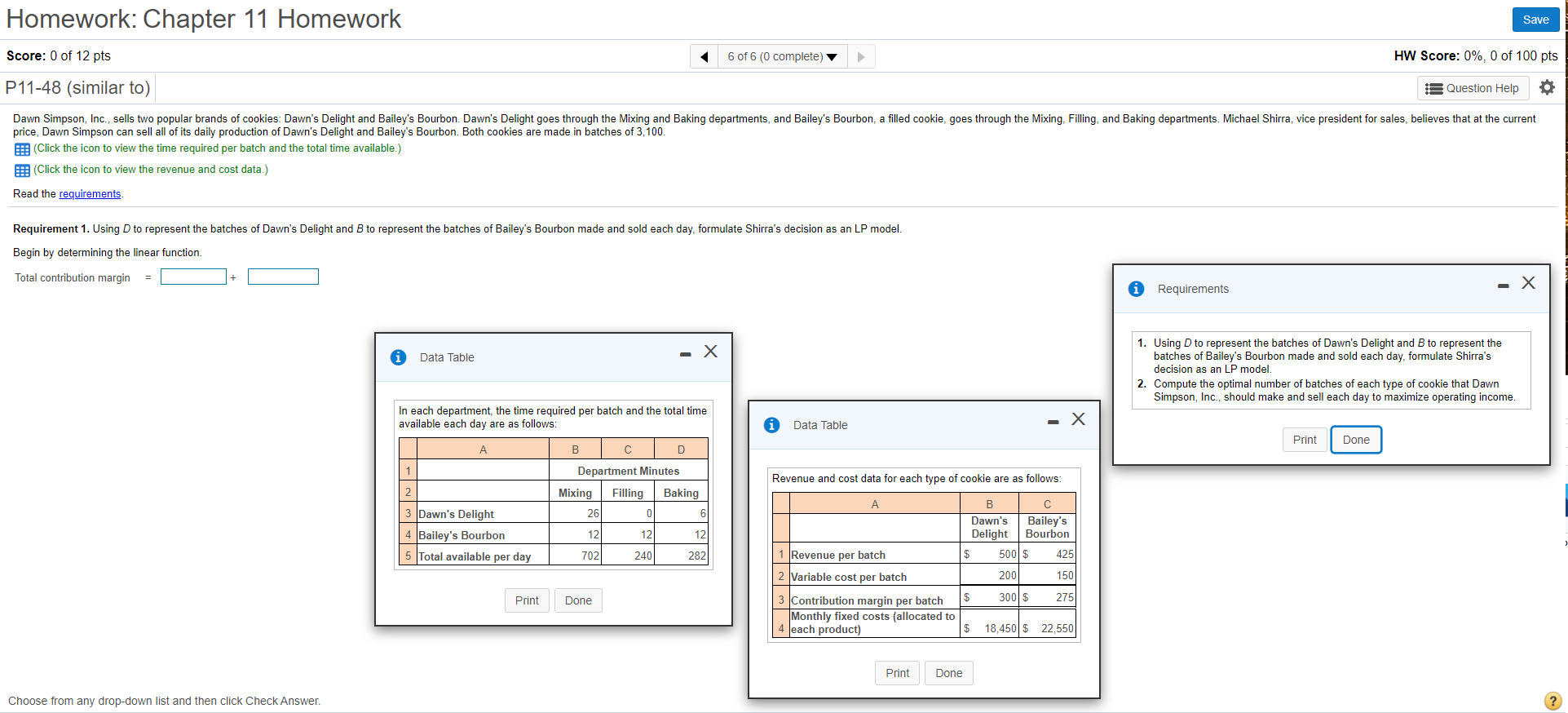Select Bailey's Bourbon revenue value 425
The width and height of the screenshot is (1568, 713).
[x=1065, y=554]
